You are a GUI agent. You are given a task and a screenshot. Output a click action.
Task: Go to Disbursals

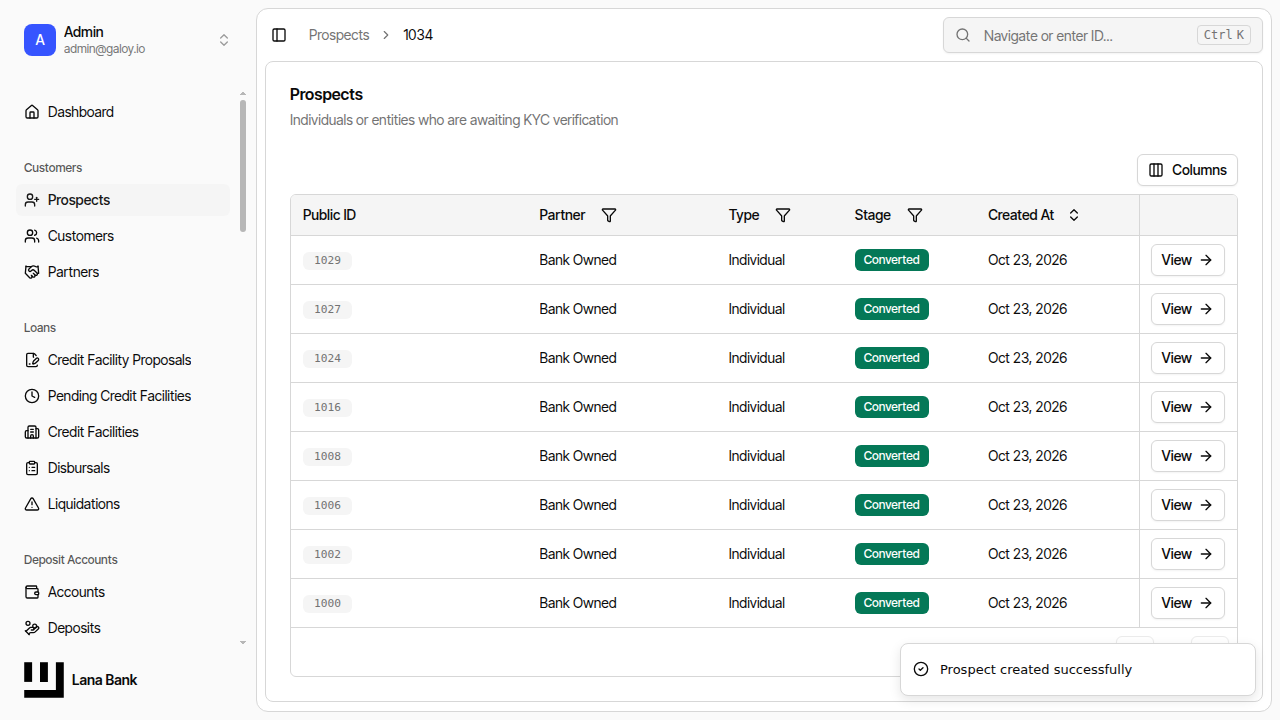(x=123, y=468)
